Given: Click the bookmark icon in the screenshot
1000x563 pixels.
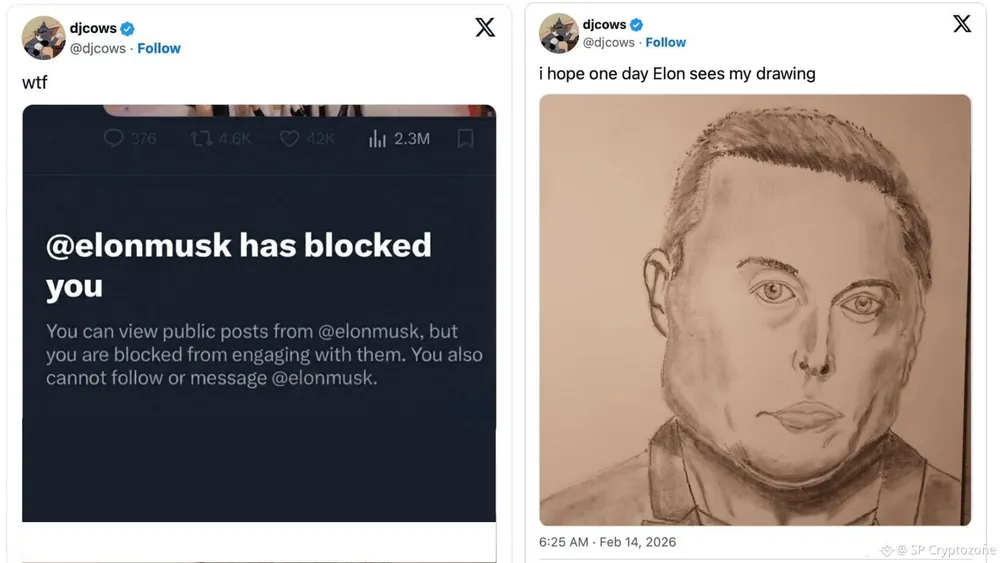Looking at the screenshot, I should pos(465,139).
